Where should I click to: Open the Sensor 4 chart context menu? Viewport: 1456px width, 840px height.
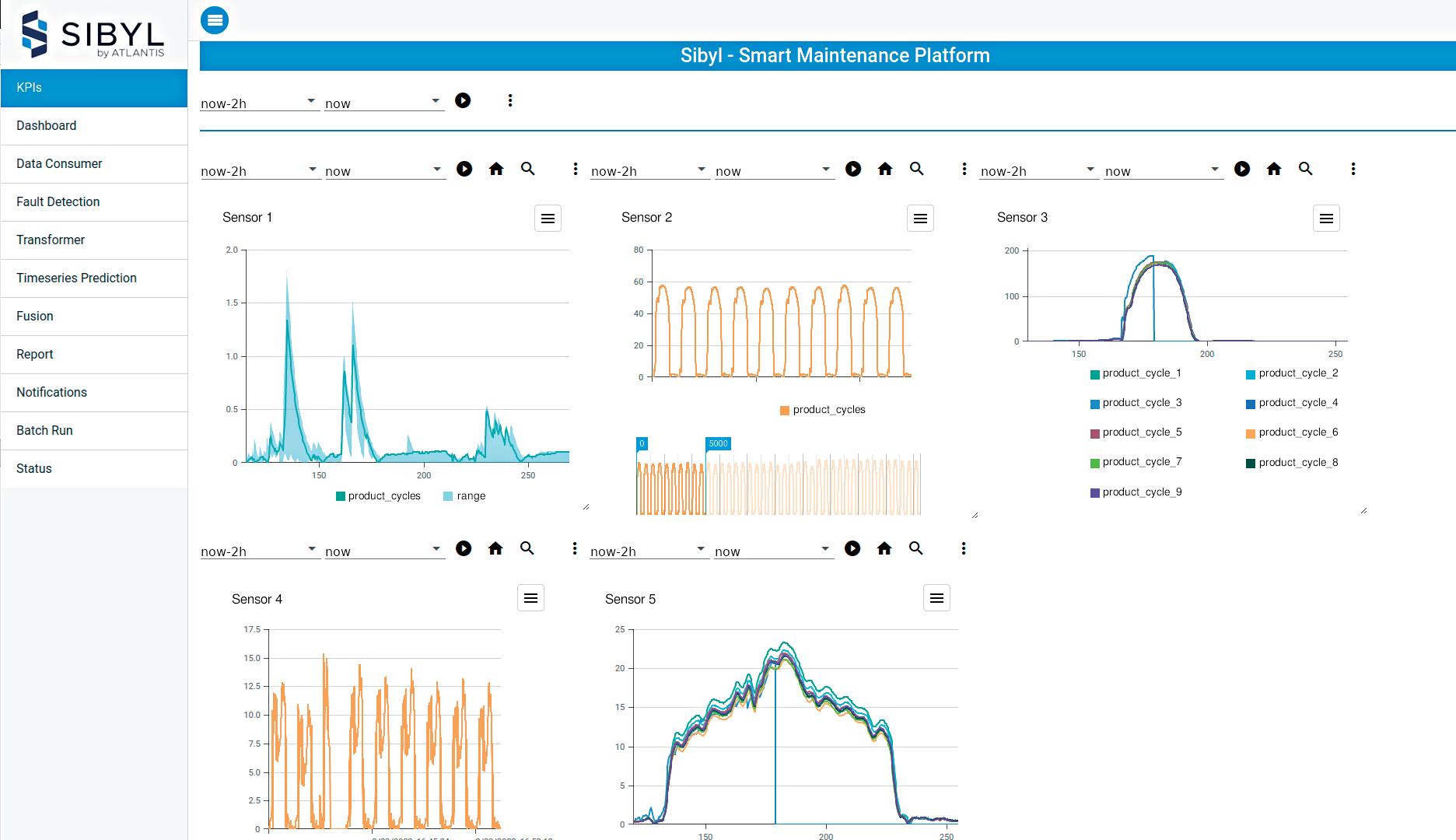point(530,598)
